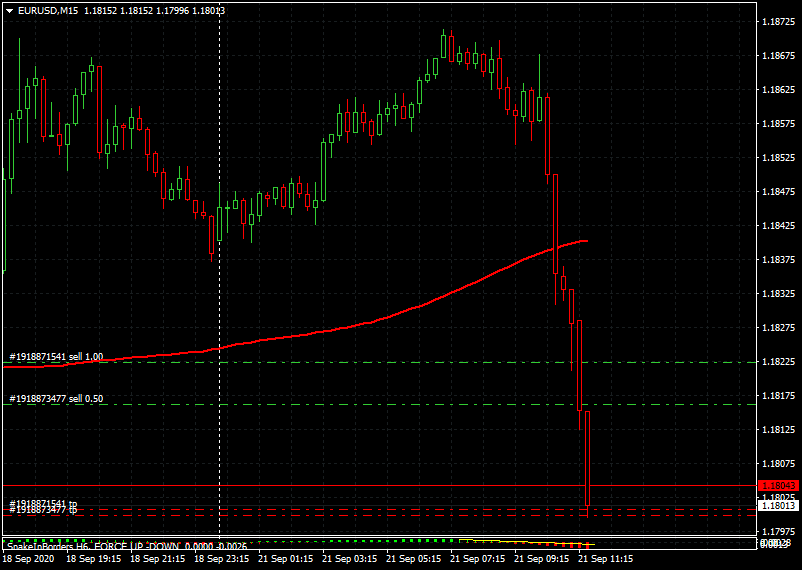Click the 21 Sep 05:15 time label
The width and height of the screenshot is (802, 570).
(x=414, y=559)
